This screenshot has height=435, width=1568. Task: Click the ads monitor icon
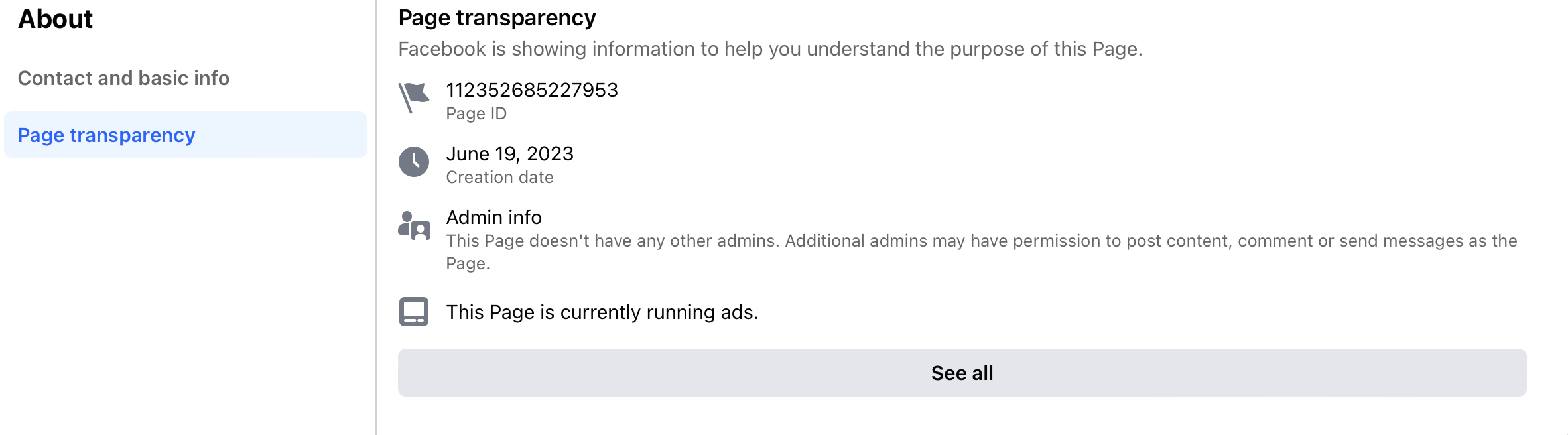pyautogui.click(x=414, y=312)
